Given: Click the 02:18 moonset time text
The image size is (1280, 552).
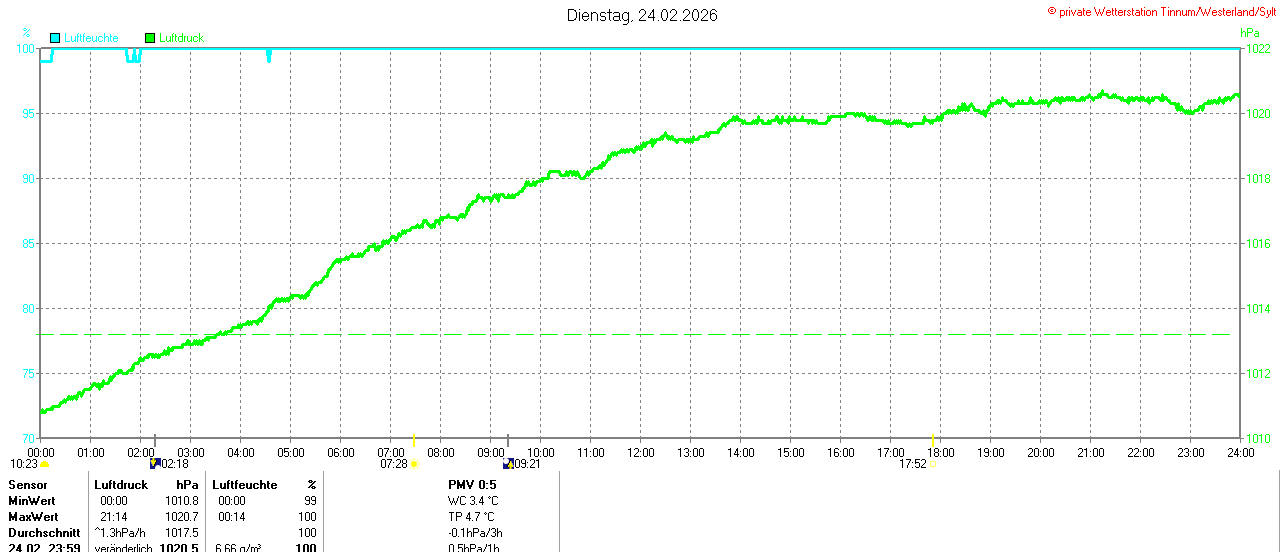Looking at the screenshot, I should point(175,464).
